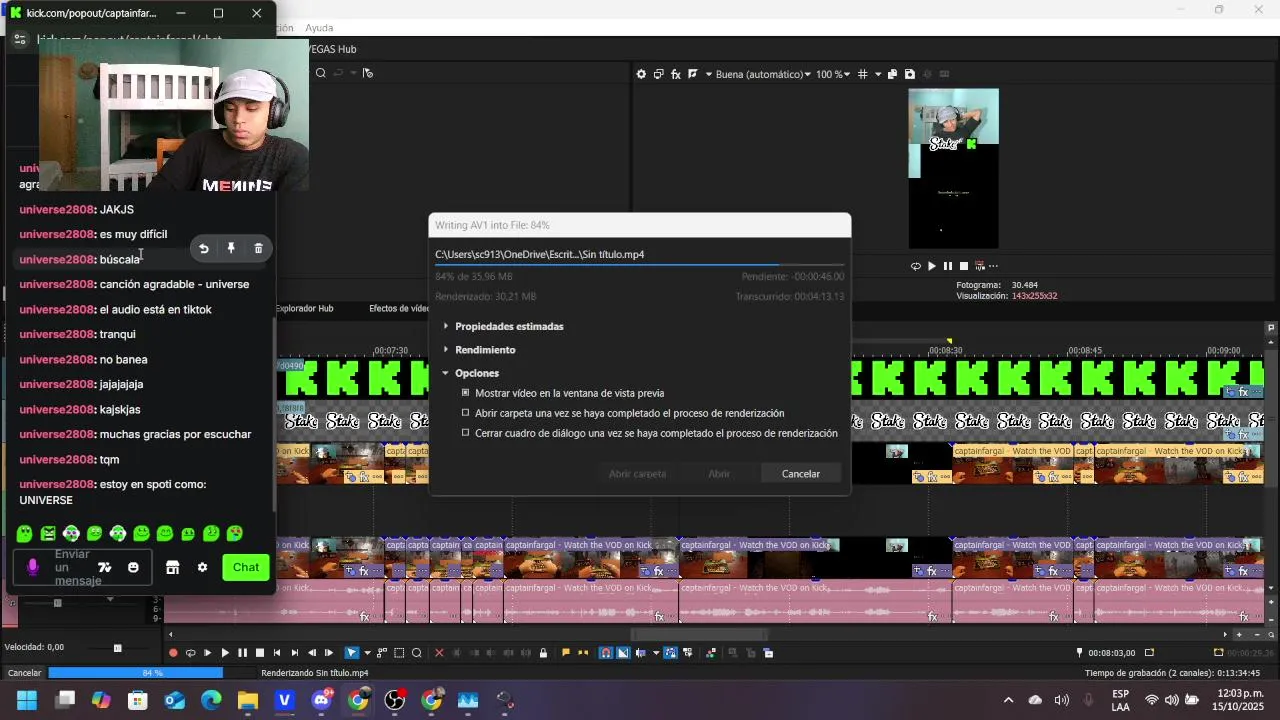Click Cancelar button in render dialog
Viewport: 1280px width, 720px height.
pyautogui.click(x=801, y=474)
